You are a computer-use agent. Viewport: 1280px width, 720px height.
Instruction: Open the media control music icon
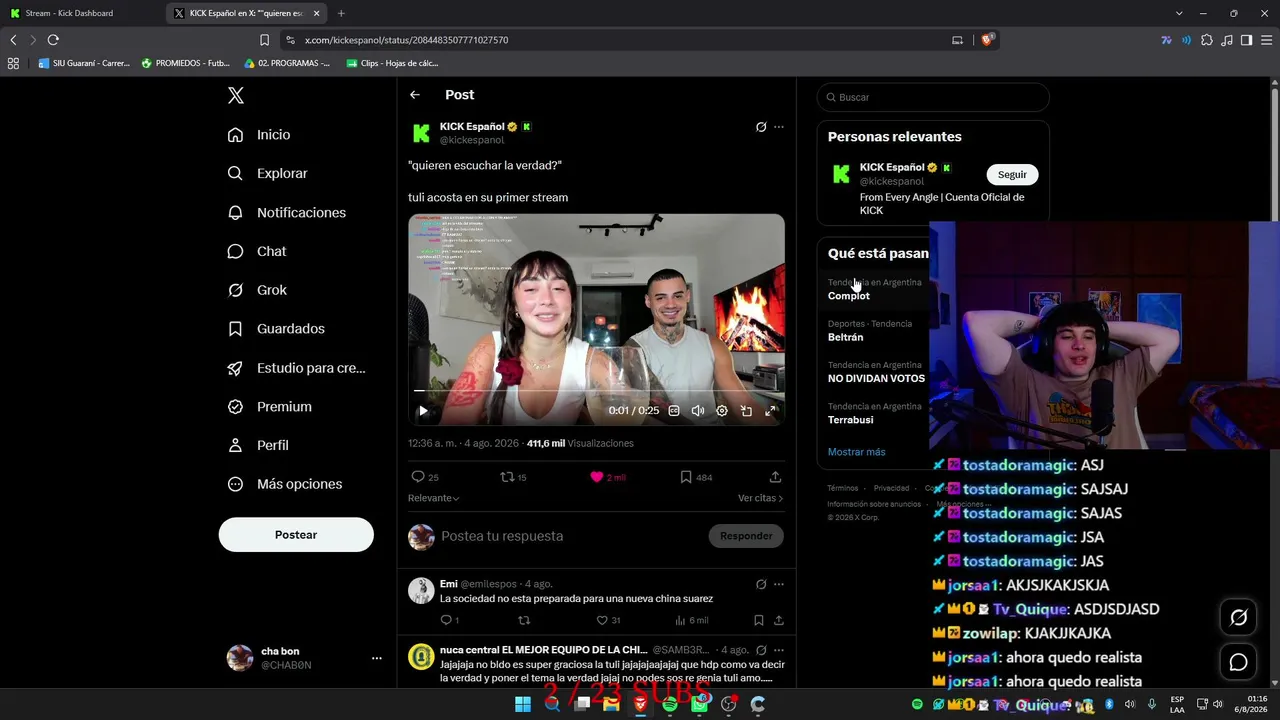pos(1227,40)
